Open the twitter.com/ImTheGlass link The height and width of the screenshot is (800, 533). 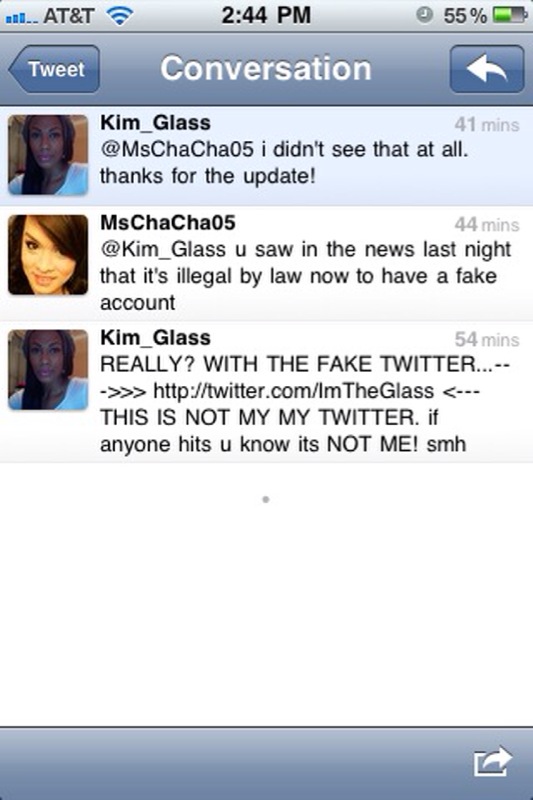[293, 391]
